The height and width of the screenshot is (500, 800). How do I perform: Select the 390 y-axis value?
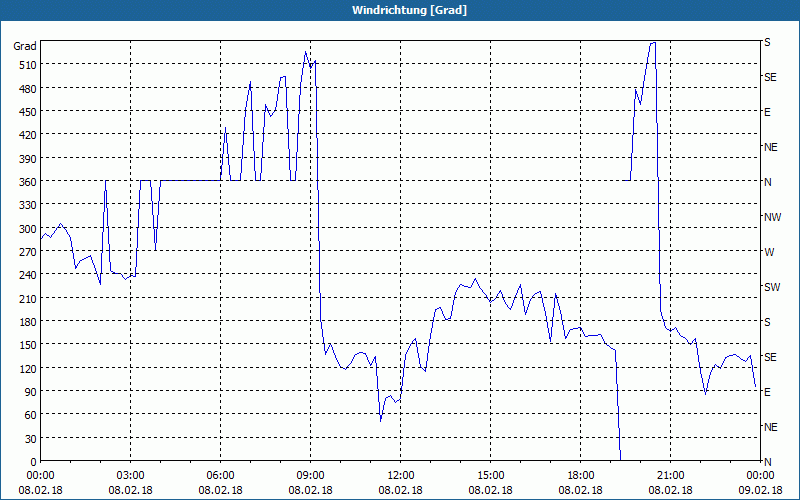28,158
